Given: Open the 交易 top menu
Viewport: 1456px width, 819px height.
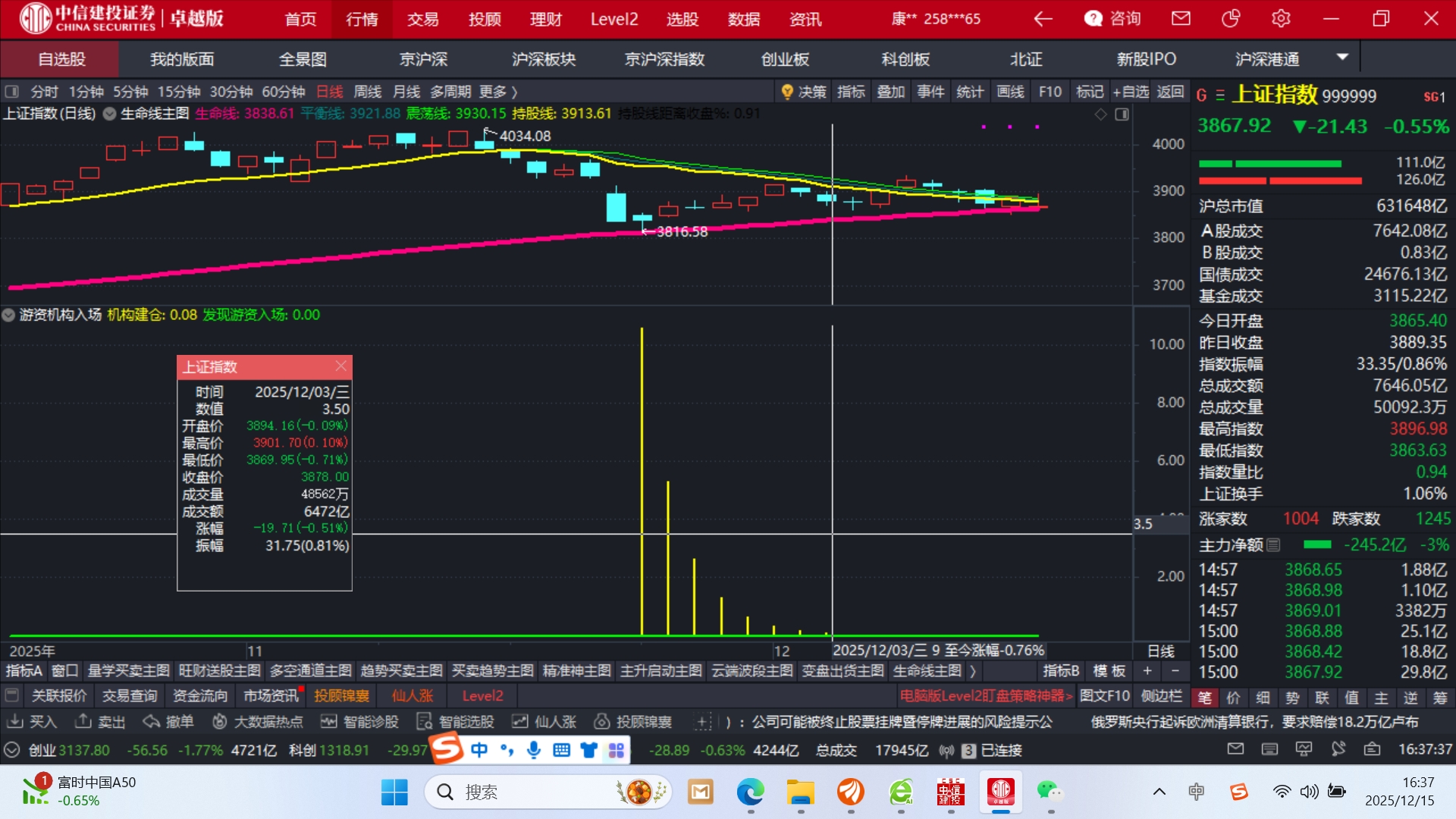Looking at the screenshot, I should (x=422, y=19).
